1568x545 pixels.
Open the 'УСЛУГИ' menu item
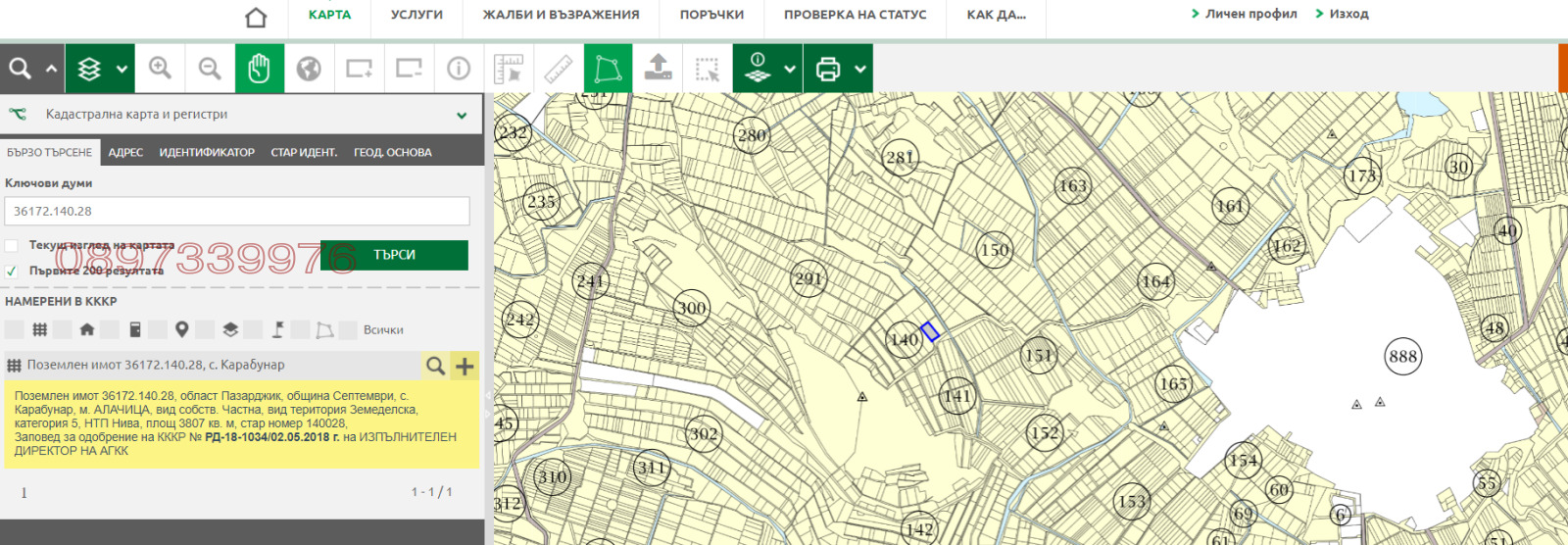click(x=416, y=15)
